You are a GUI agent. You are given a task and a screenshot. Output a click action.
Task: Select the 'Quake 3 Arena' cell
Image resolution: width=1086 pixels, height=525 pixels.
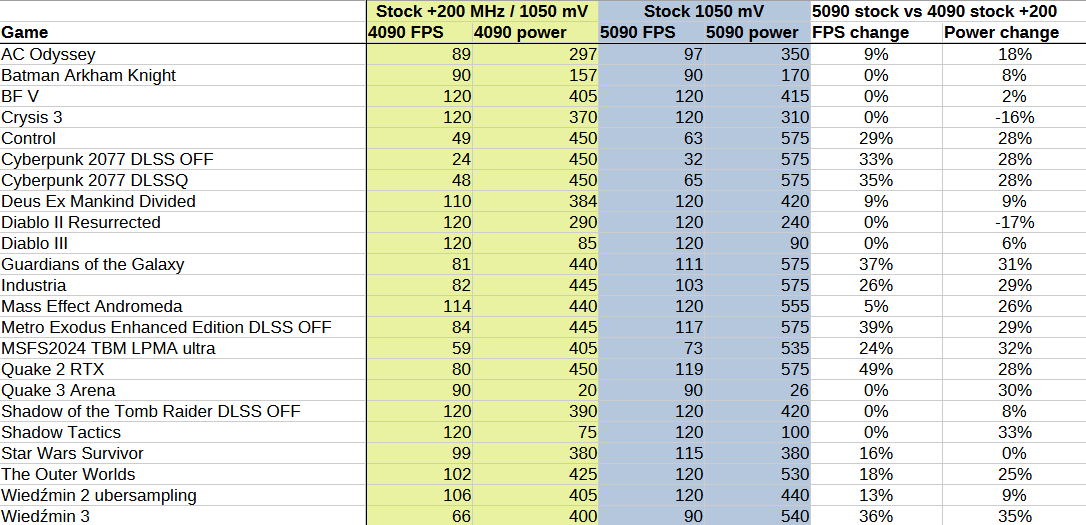[x=183, y=390]
